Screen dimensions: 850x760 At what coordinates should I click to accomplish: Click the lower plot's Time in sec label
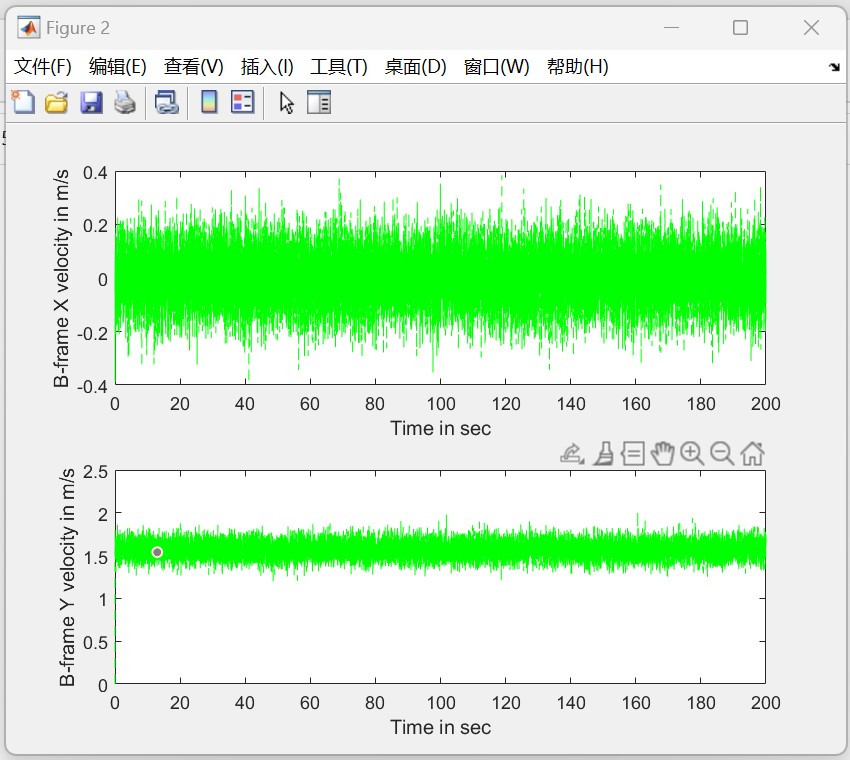[440, 727]
